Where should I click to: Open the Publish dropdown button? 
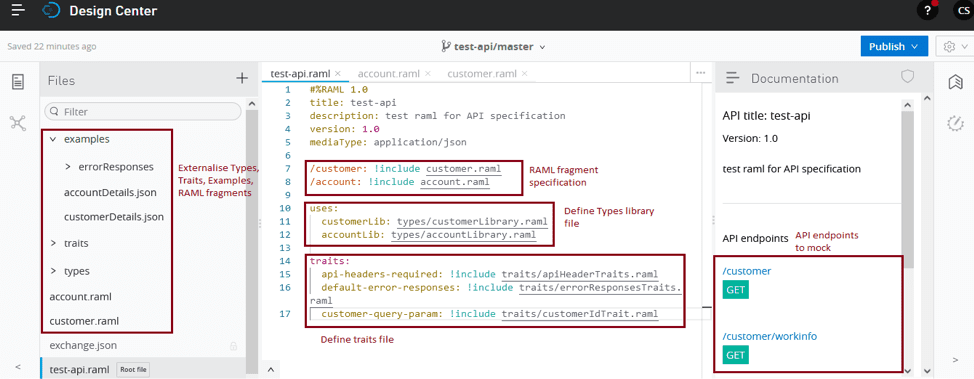click(894, 47)
